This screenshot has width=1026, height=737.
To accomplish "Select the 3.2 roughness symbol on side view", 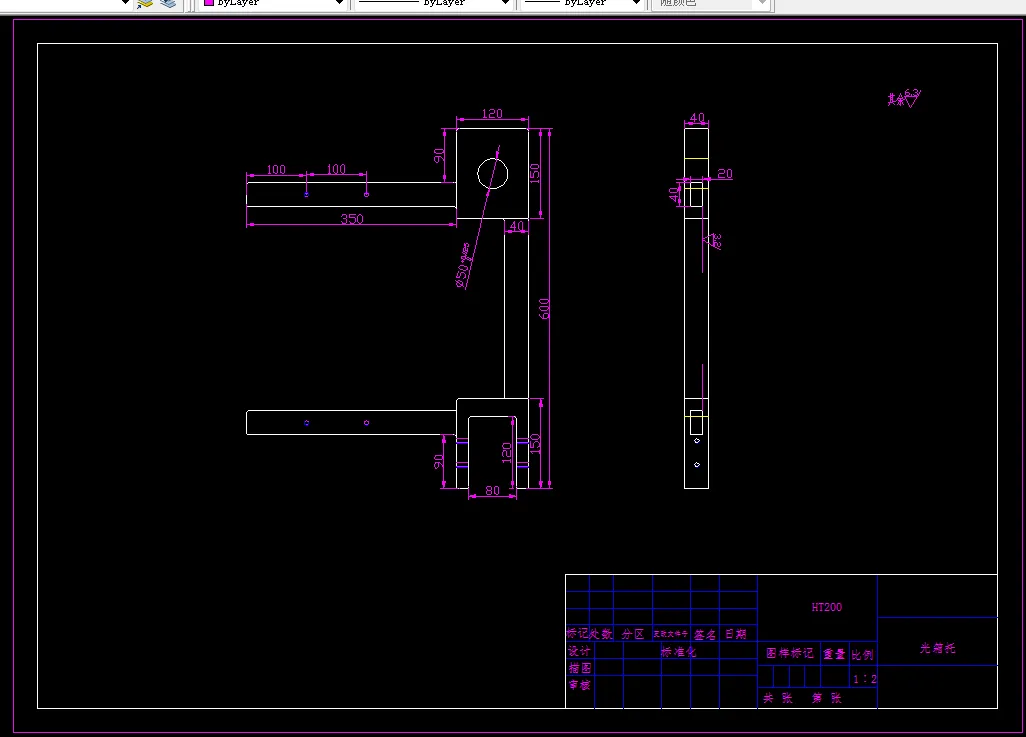I will 713,241.
